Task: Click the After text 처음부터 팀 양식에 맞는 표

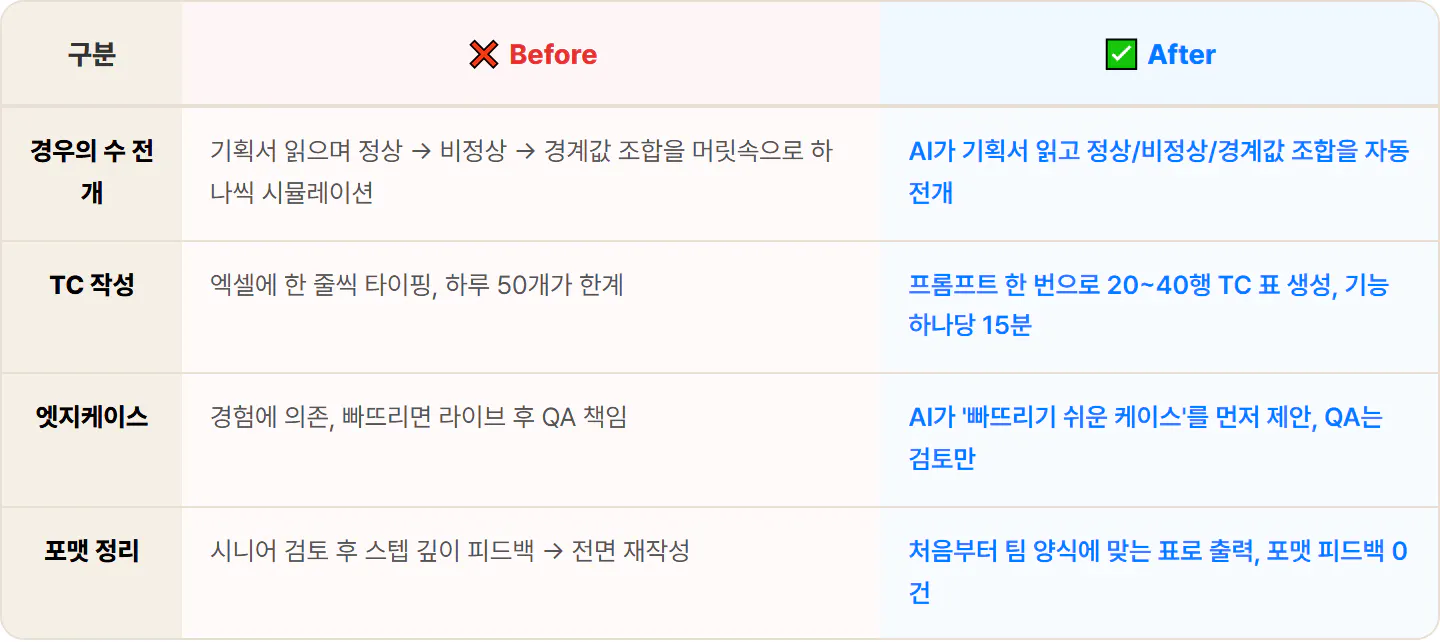Action: coord(1158,571)
